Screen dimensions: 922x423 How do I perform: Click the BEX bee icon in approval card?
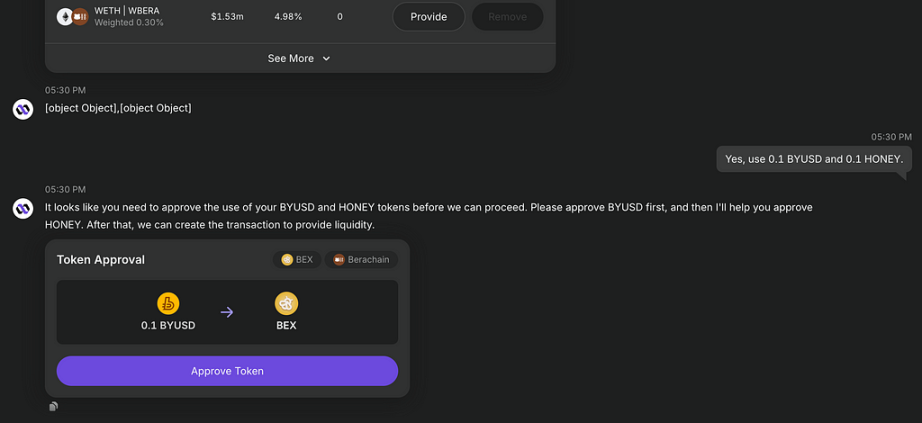[286, 304]
